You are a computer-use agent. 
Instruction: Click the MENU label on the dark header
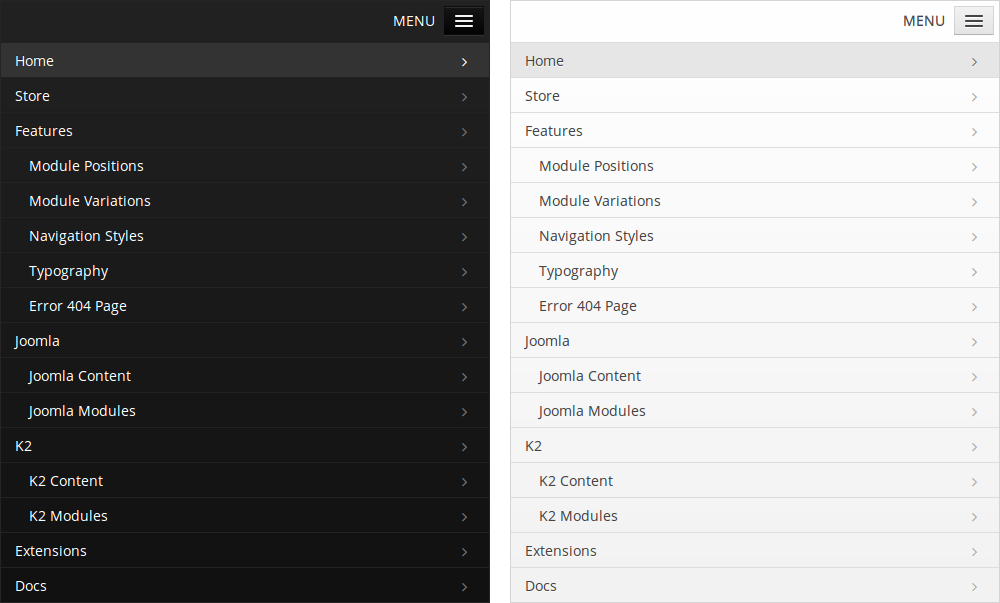pyautogui.click(x=413, y=20)
